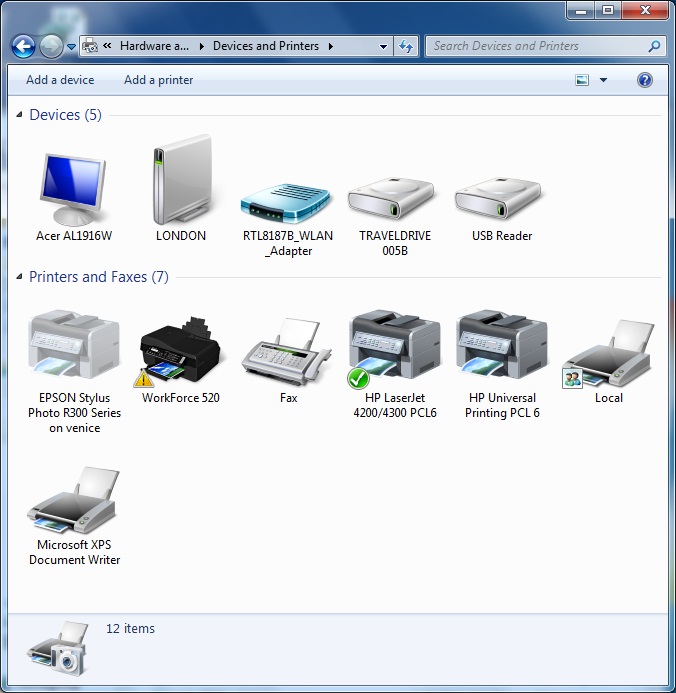
Task: Select the HP Universal Printing PCL 6 icon
Action: (502, 345)
